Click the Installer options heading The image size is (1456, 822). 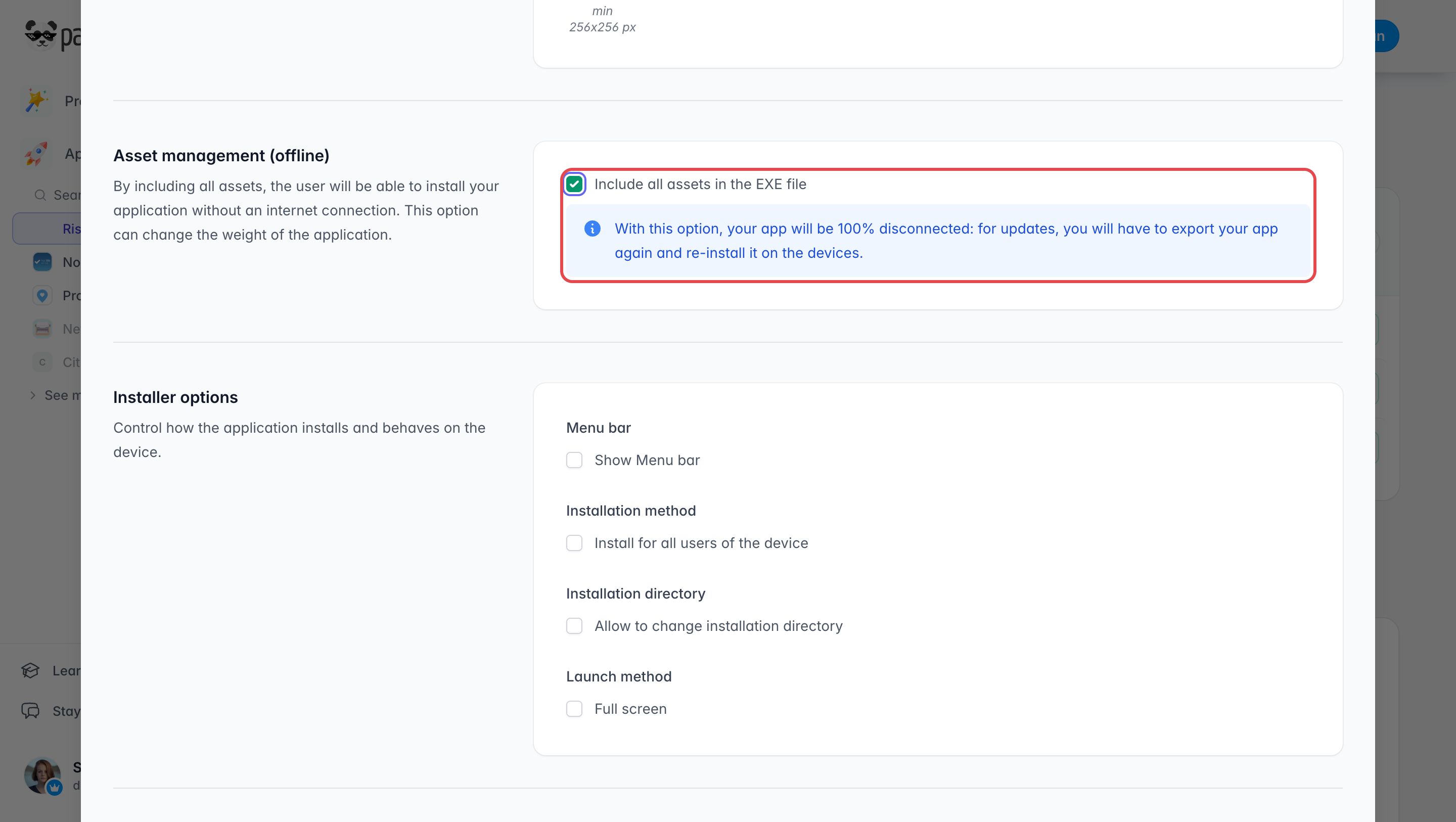pyautogui.click(x=175, y=397)
